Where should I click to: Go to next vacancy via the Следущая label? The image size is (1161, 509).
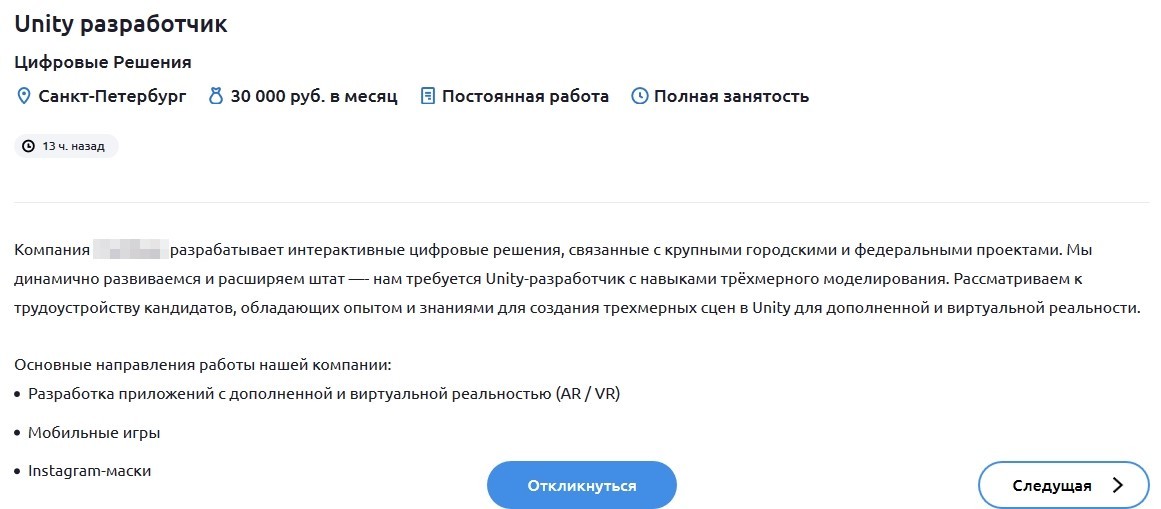point(1051,486)
